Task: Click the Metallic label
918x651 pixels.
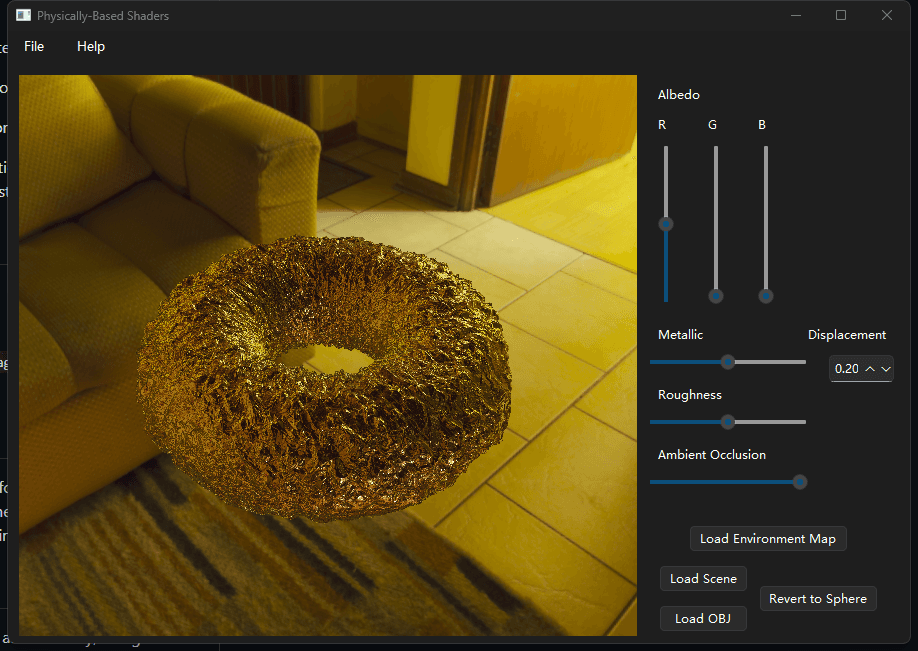Action: [680, 335]
